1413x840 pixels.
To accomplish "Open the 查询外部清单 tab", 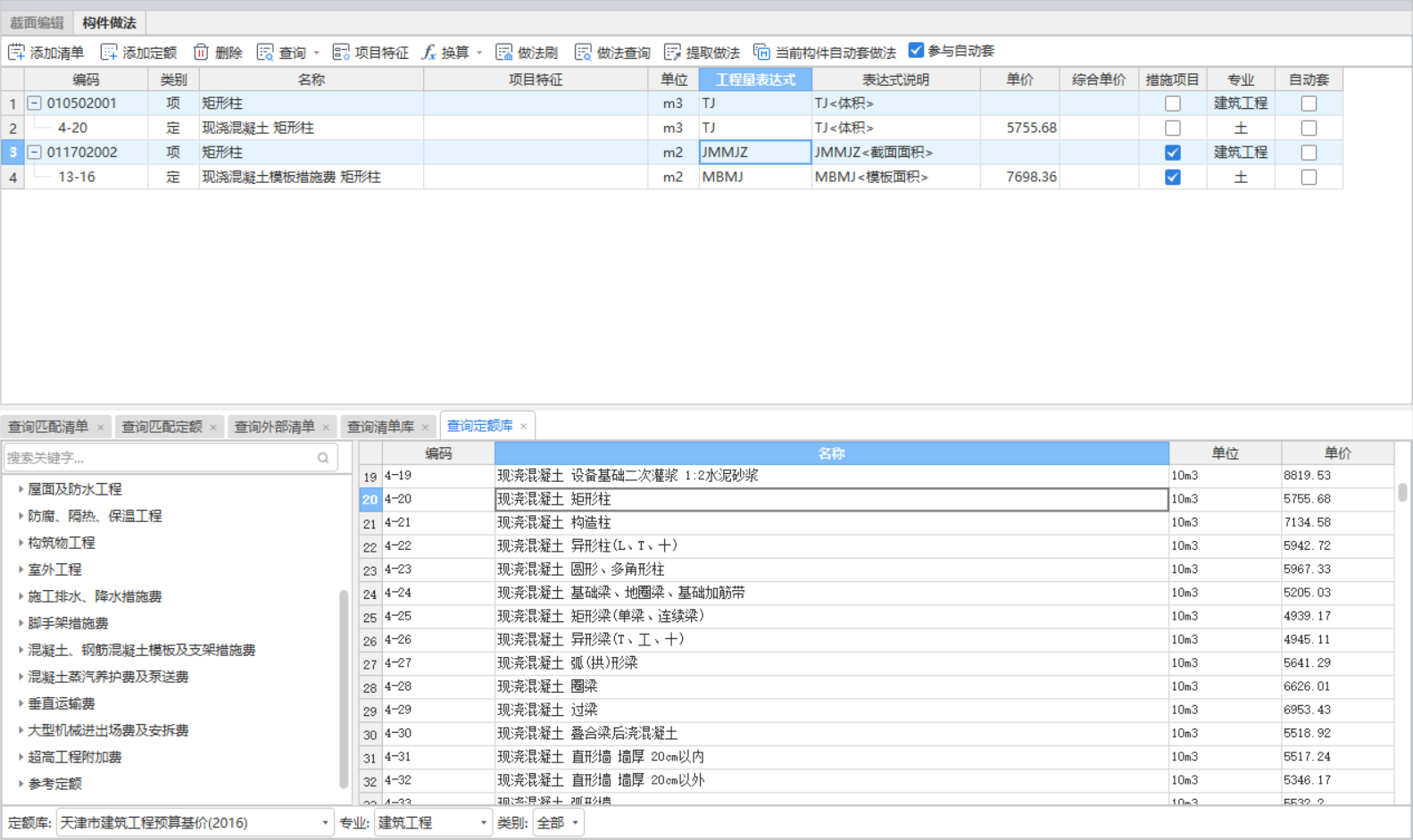I will [274, 427].
